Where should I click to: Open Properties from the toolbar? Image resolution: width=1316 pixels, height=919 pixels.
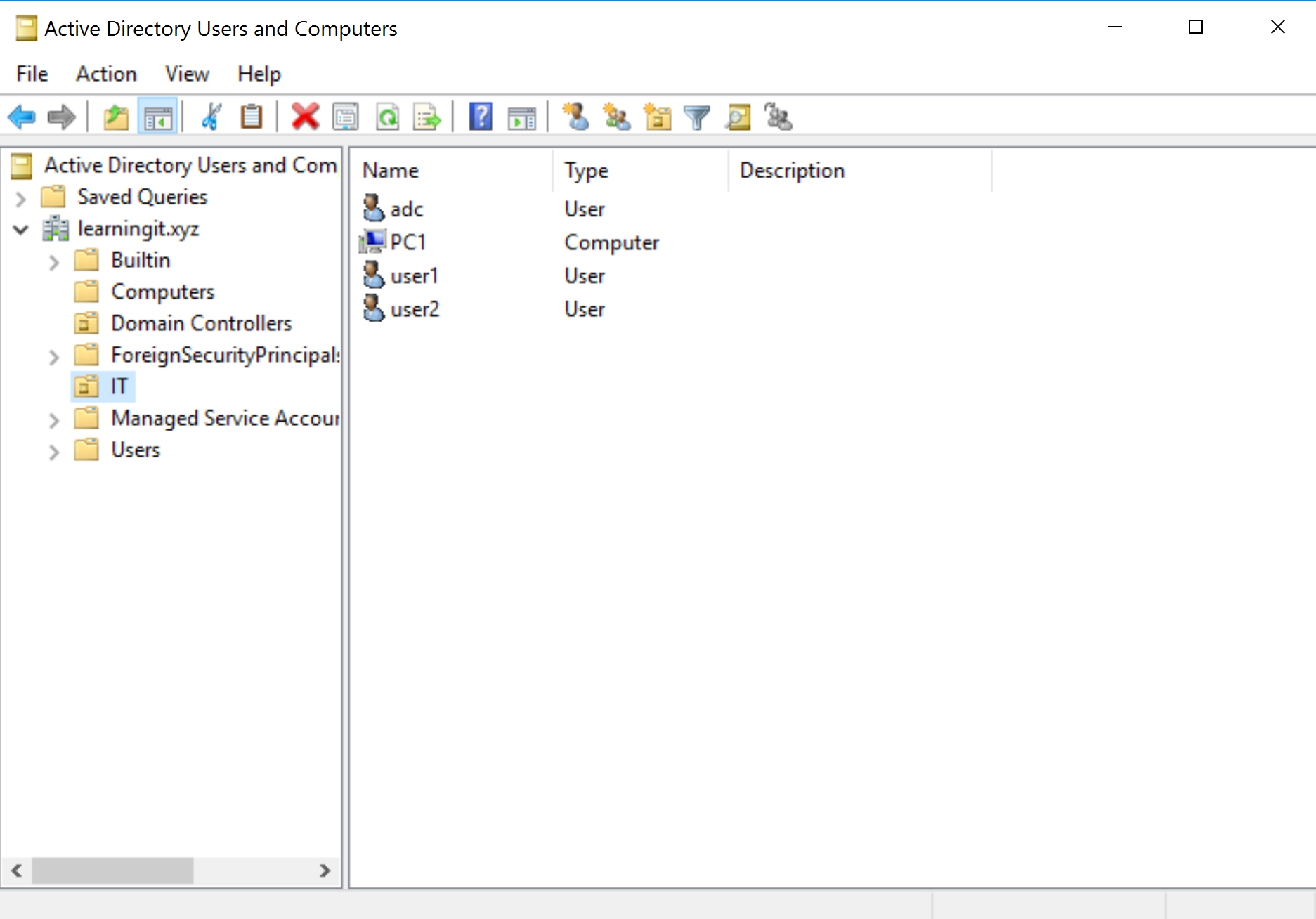point(346,117)
